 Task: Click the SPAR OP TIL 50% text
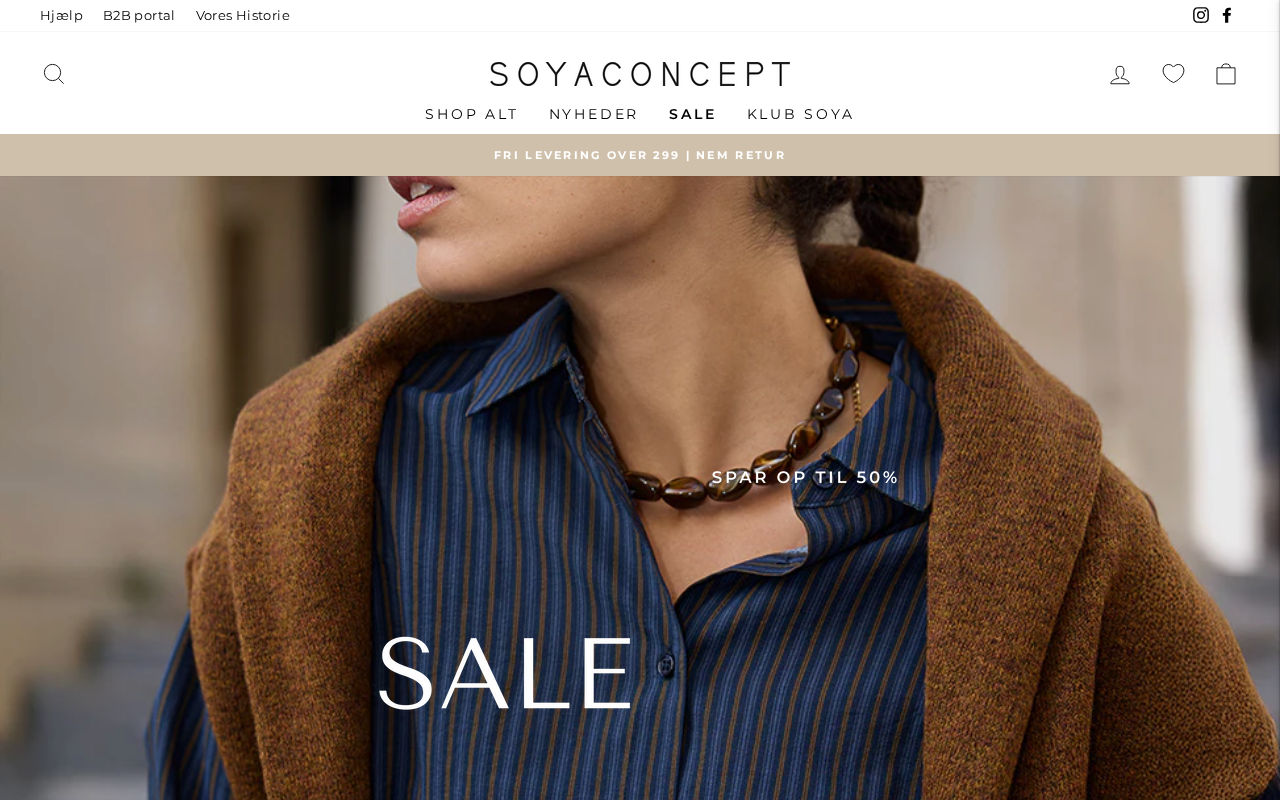pos(805,477)
